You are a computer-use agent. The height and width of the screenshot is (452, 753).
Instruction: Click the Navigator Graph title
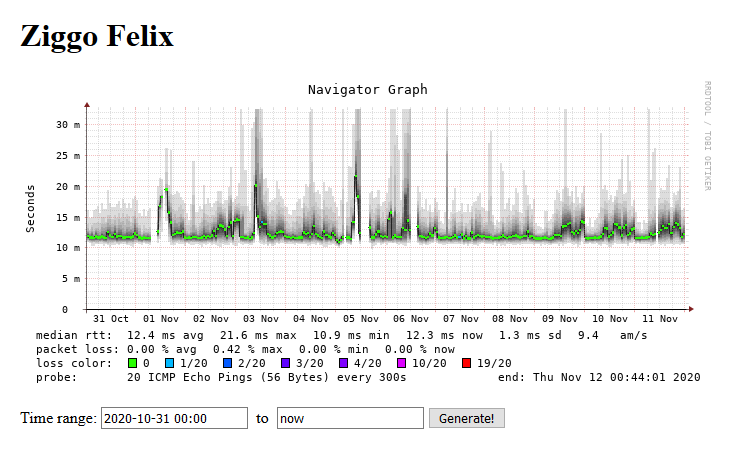[367, 90]
